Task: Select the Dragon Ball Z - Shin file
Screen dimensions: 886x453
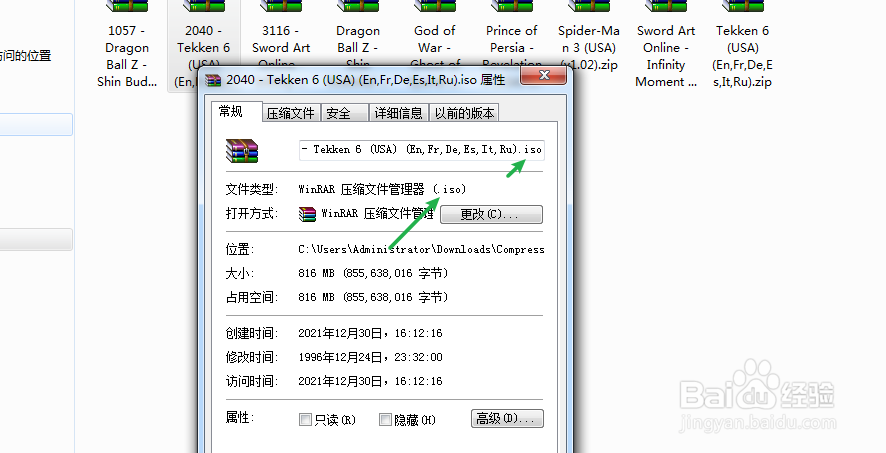Action: click(x=358, y=34)
